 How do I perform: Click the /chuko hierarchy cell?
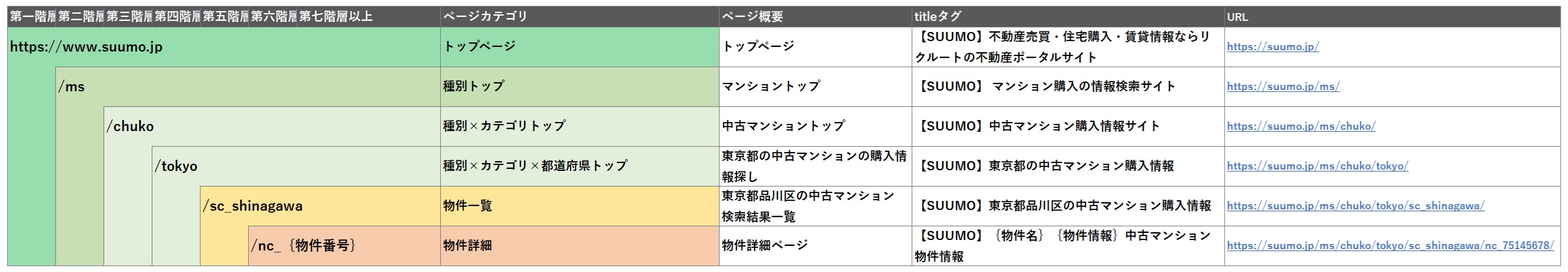(130, 127)
